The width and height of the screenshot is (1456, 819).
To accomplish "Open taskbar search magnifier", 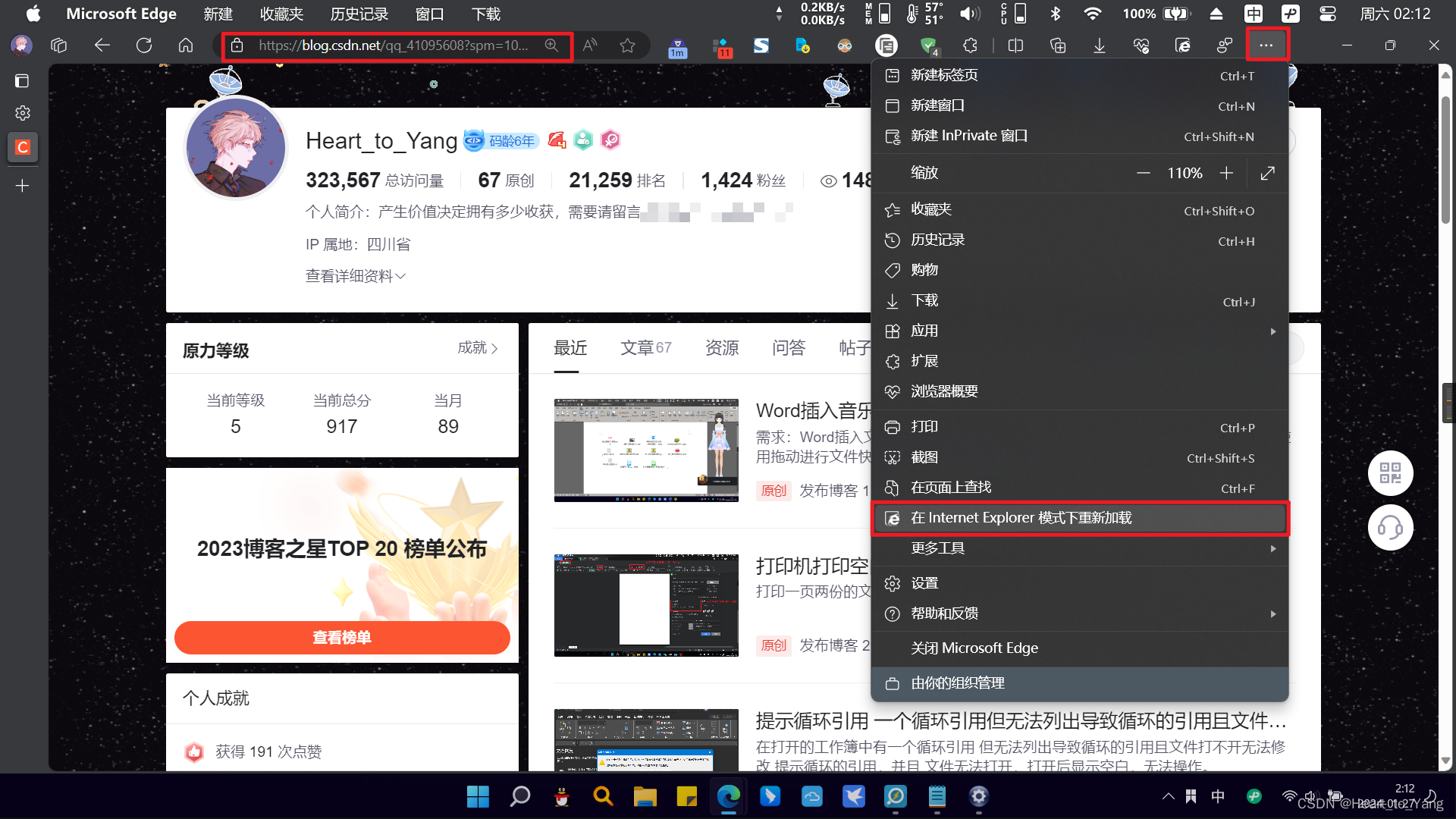I will 520,796.
